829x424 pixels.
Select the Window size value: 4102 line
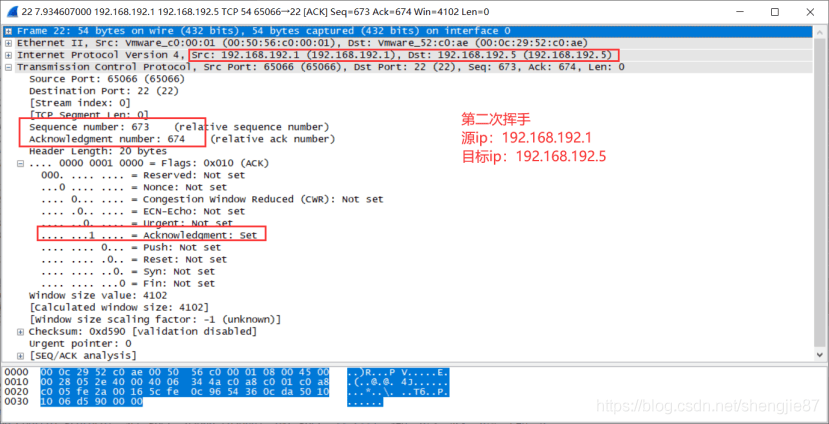(92, 295)
